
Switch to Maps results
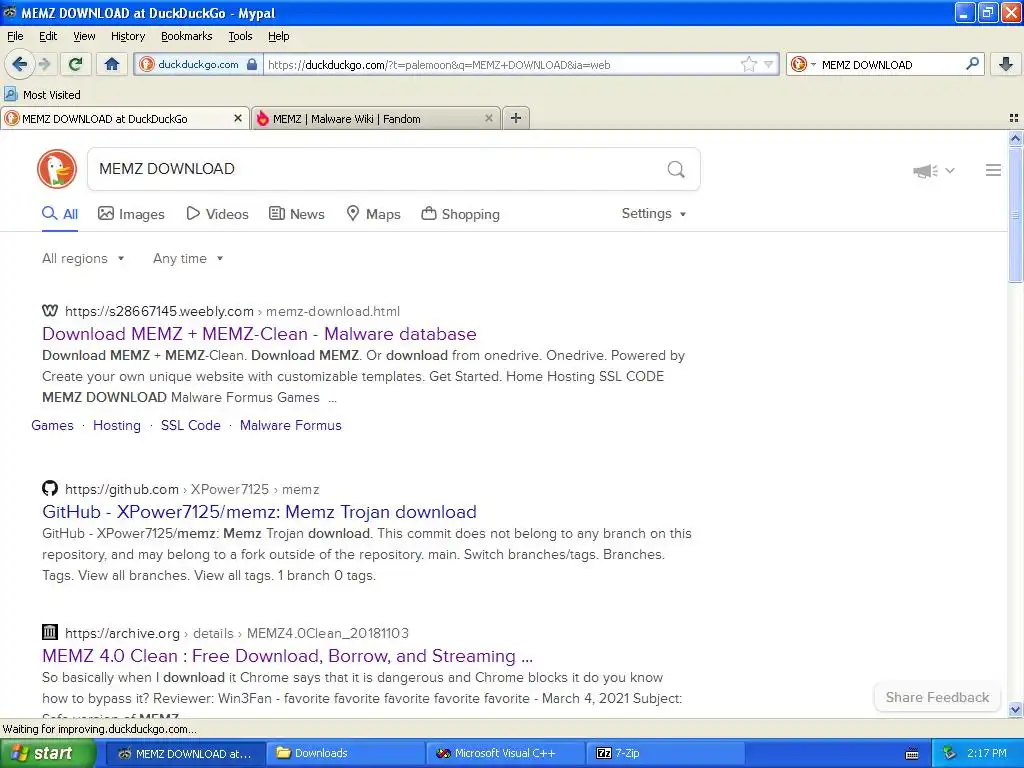373,214
